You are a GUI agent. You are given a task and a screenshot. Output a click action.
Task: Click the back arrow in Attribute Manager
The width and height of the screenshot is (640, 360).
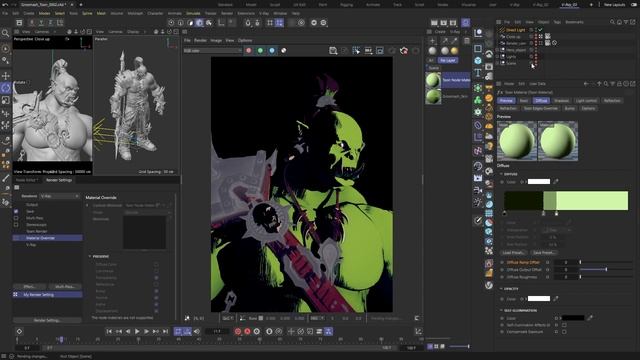[x=586, y=84]
